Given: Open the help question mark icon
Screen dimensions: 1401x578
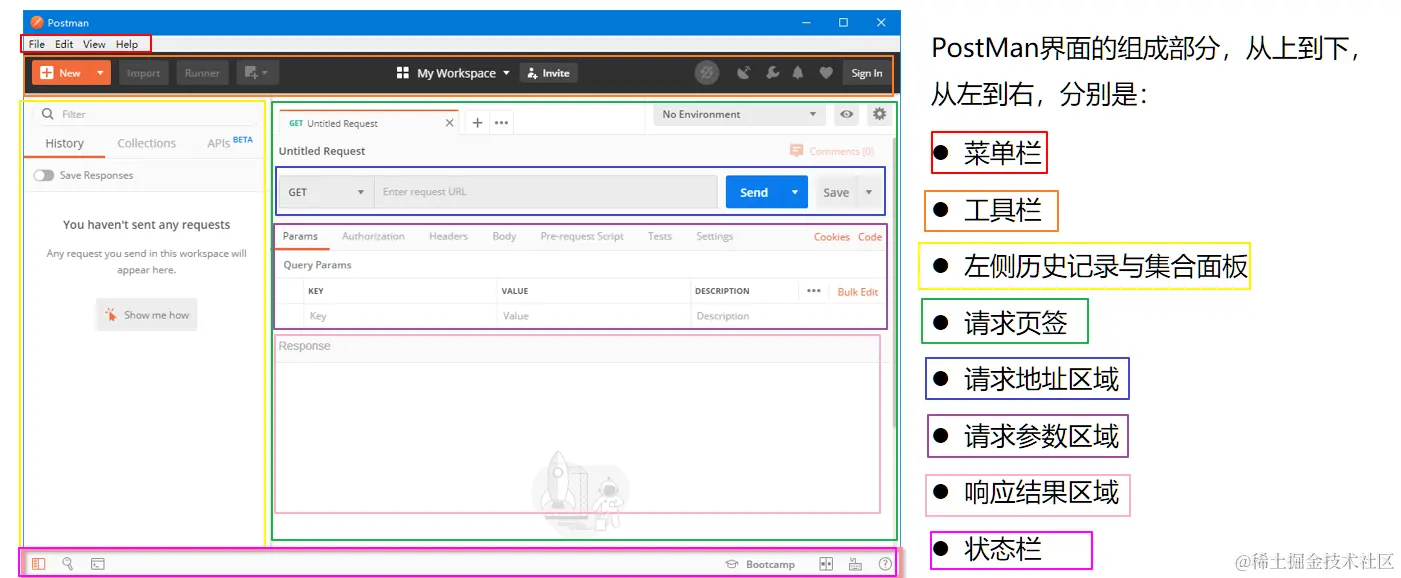Looking at the screenshot, I should point(885,564).
